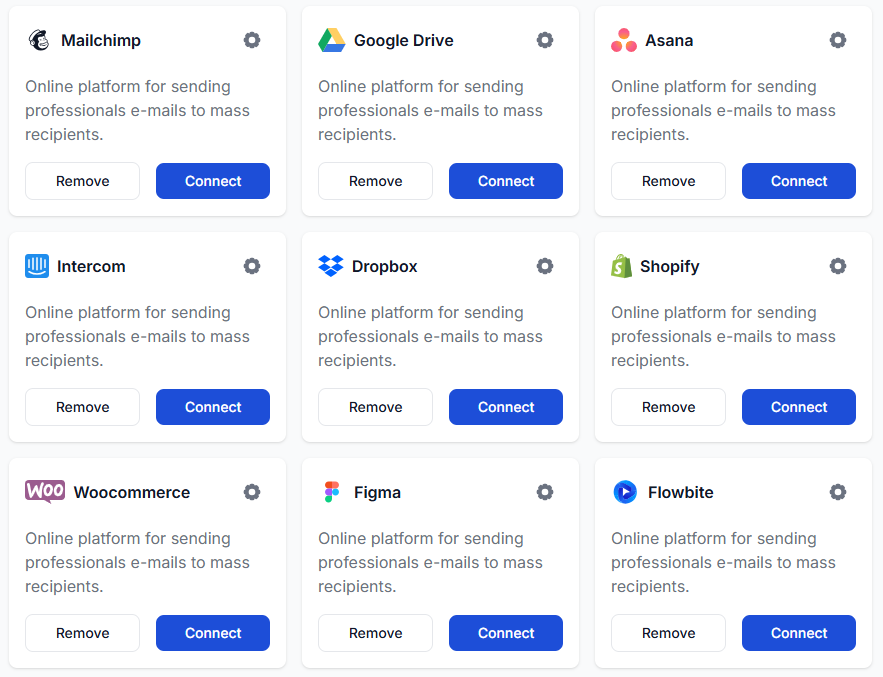Remove the Shopify integration

668,407
